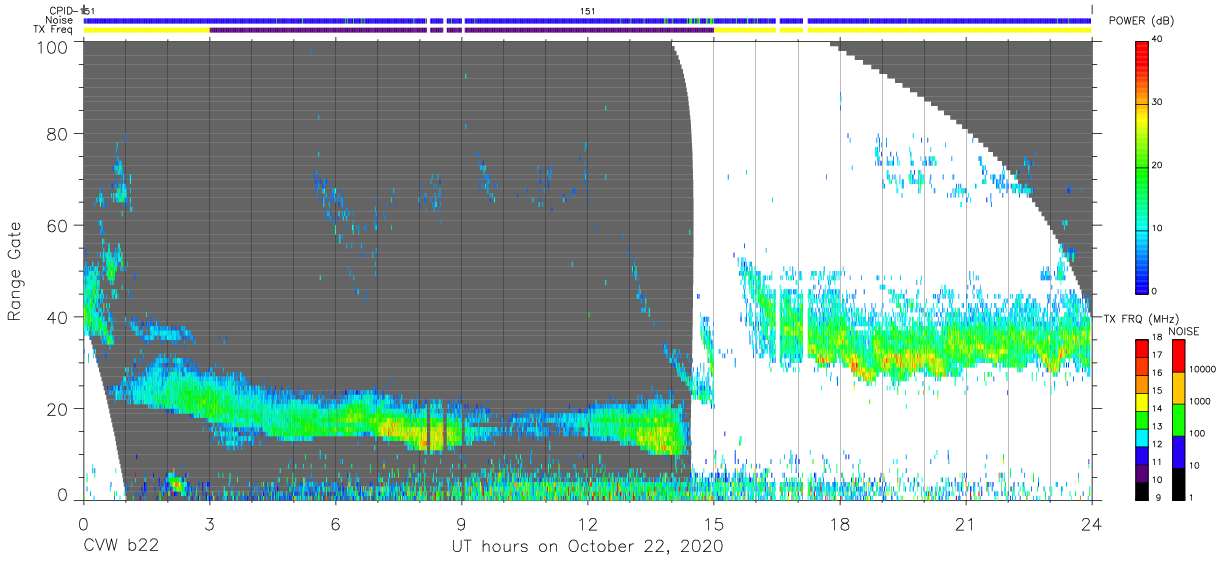Click the NOISE legend title
This screenshot has width=1228, height=567.
[x=1186, y=330]
